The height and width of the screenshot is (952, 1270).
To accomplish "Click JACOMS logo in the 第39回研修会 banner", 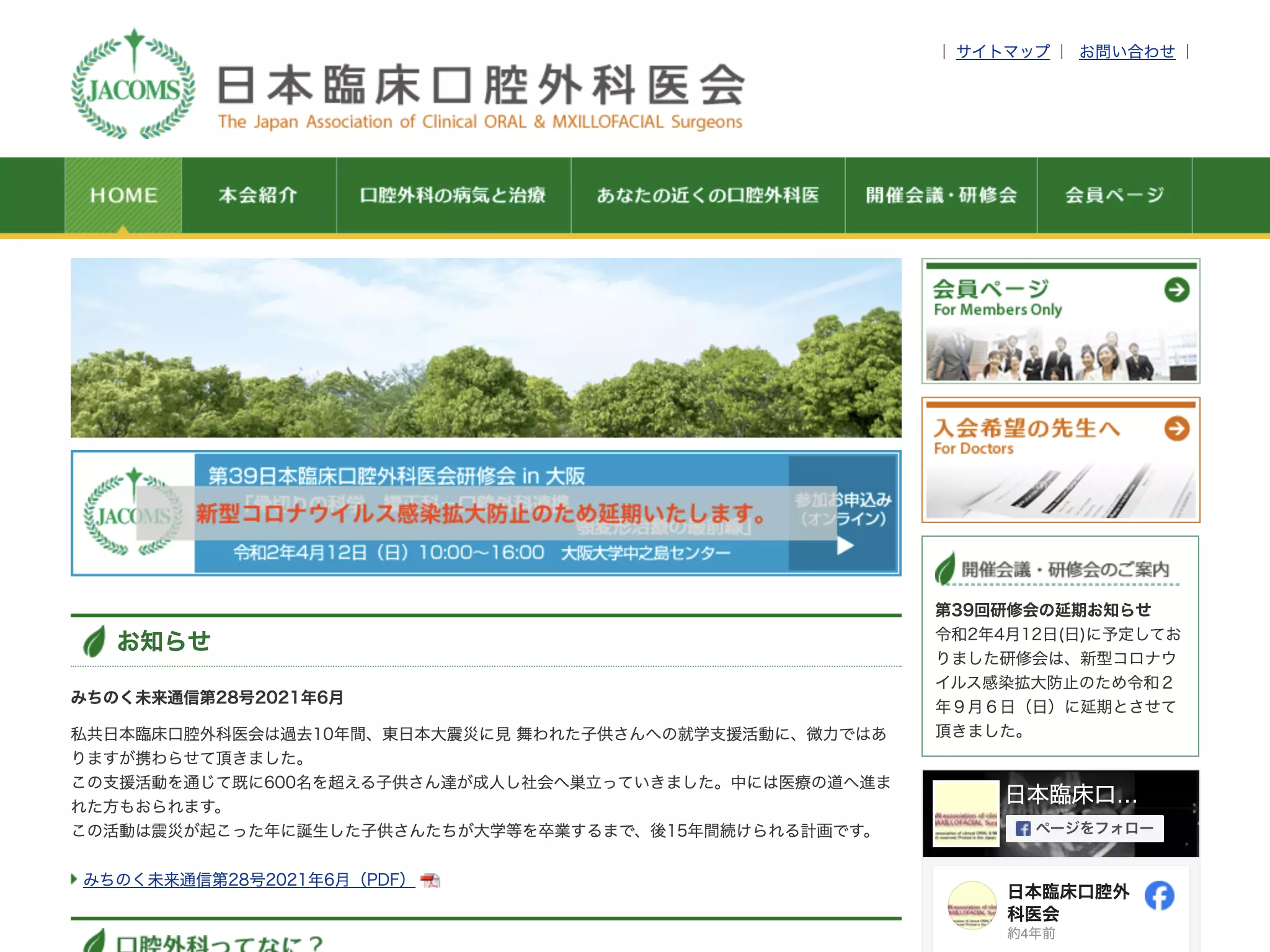I will pos(133,513).
